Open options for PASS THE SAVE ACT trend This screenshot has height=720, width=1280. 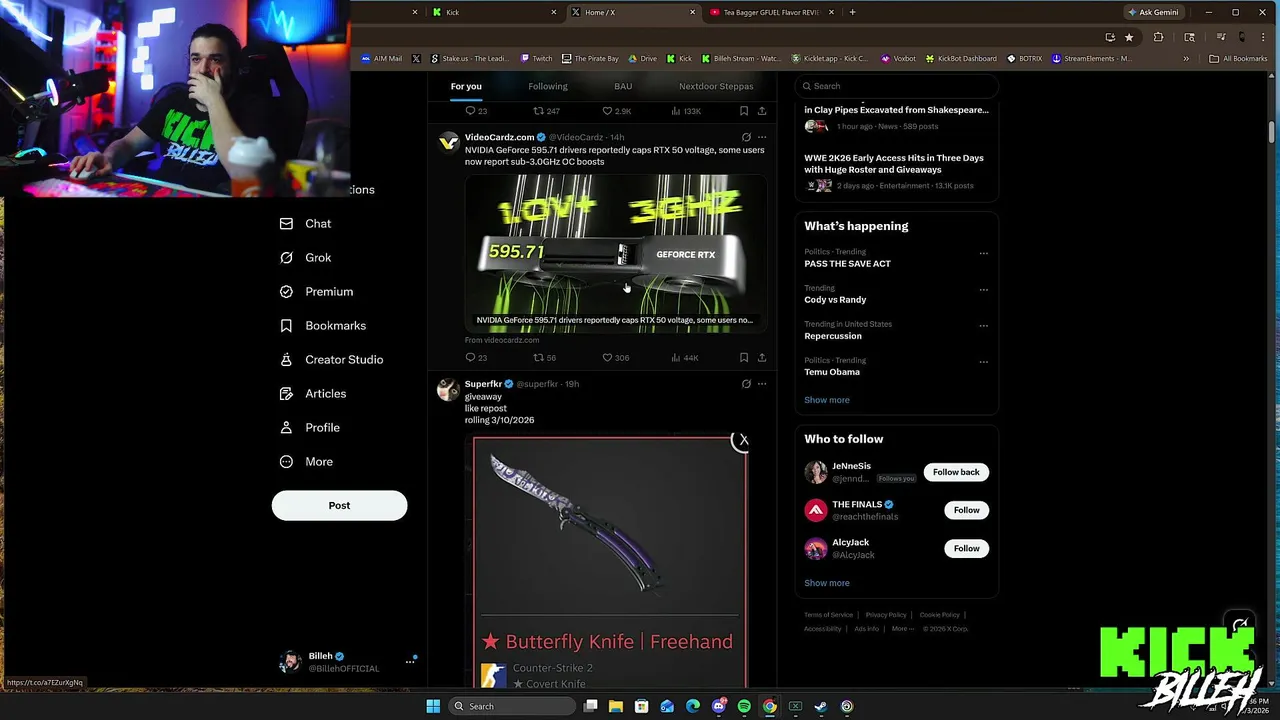pyautogui.click(x=983, y=254)
